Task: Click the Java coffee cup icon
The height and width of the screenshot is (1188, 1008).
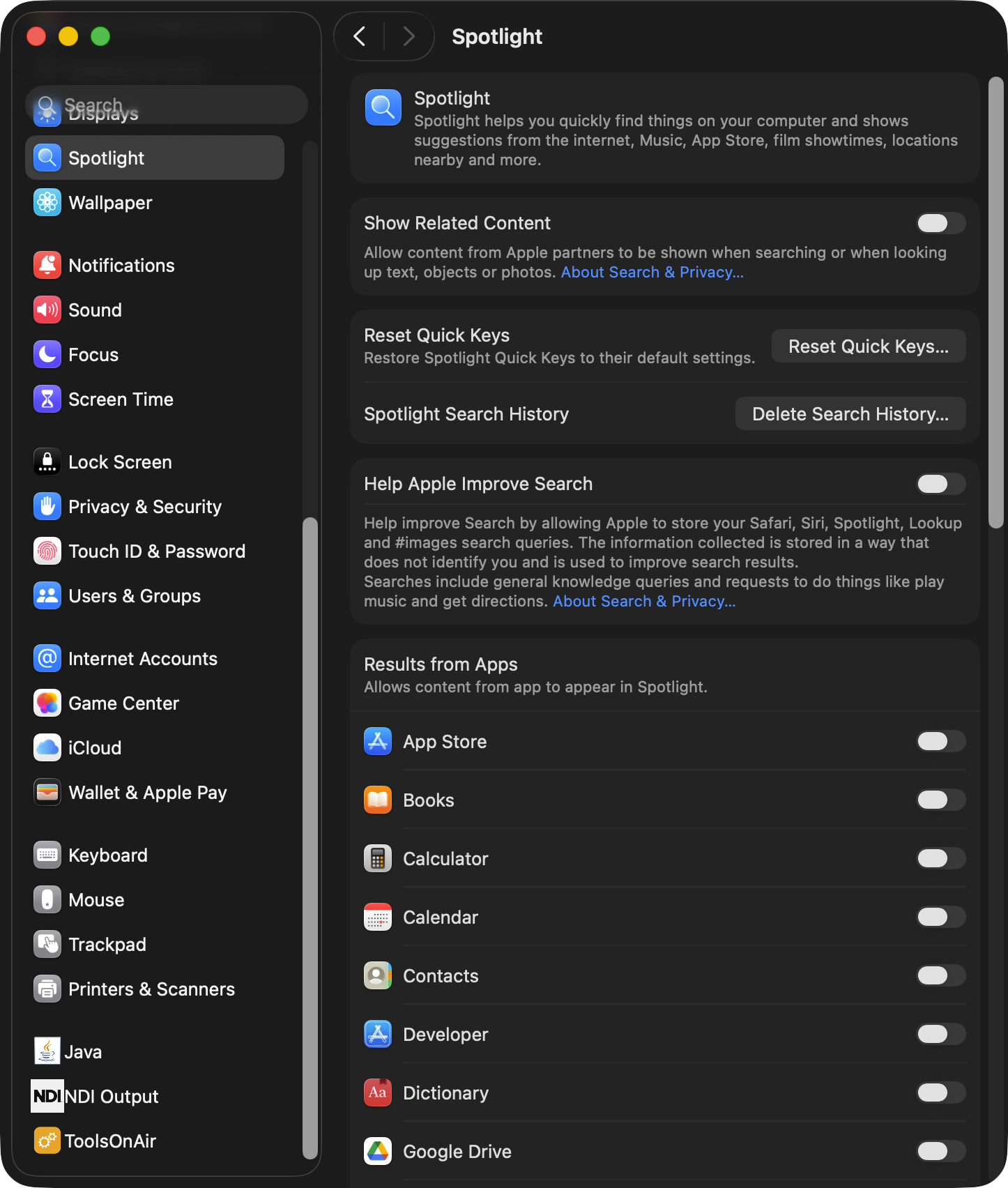Action: click(x=47, y=1051)
